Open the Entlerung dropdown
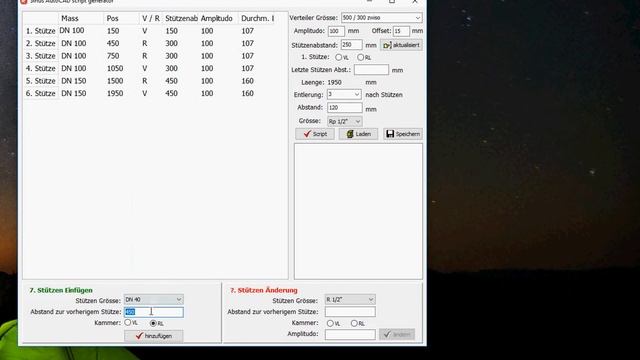 (344, 95)
